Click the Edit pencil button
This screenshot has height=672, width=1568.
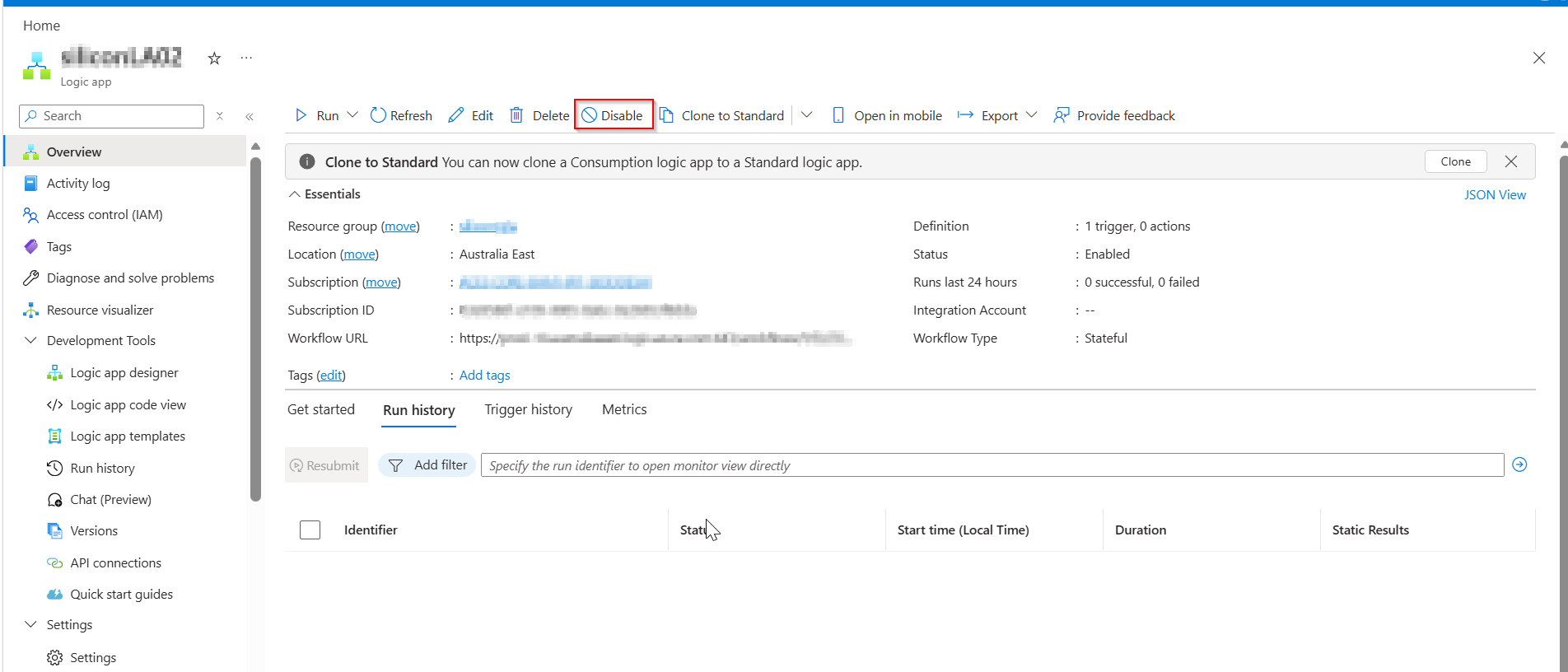tap(471, 115)
